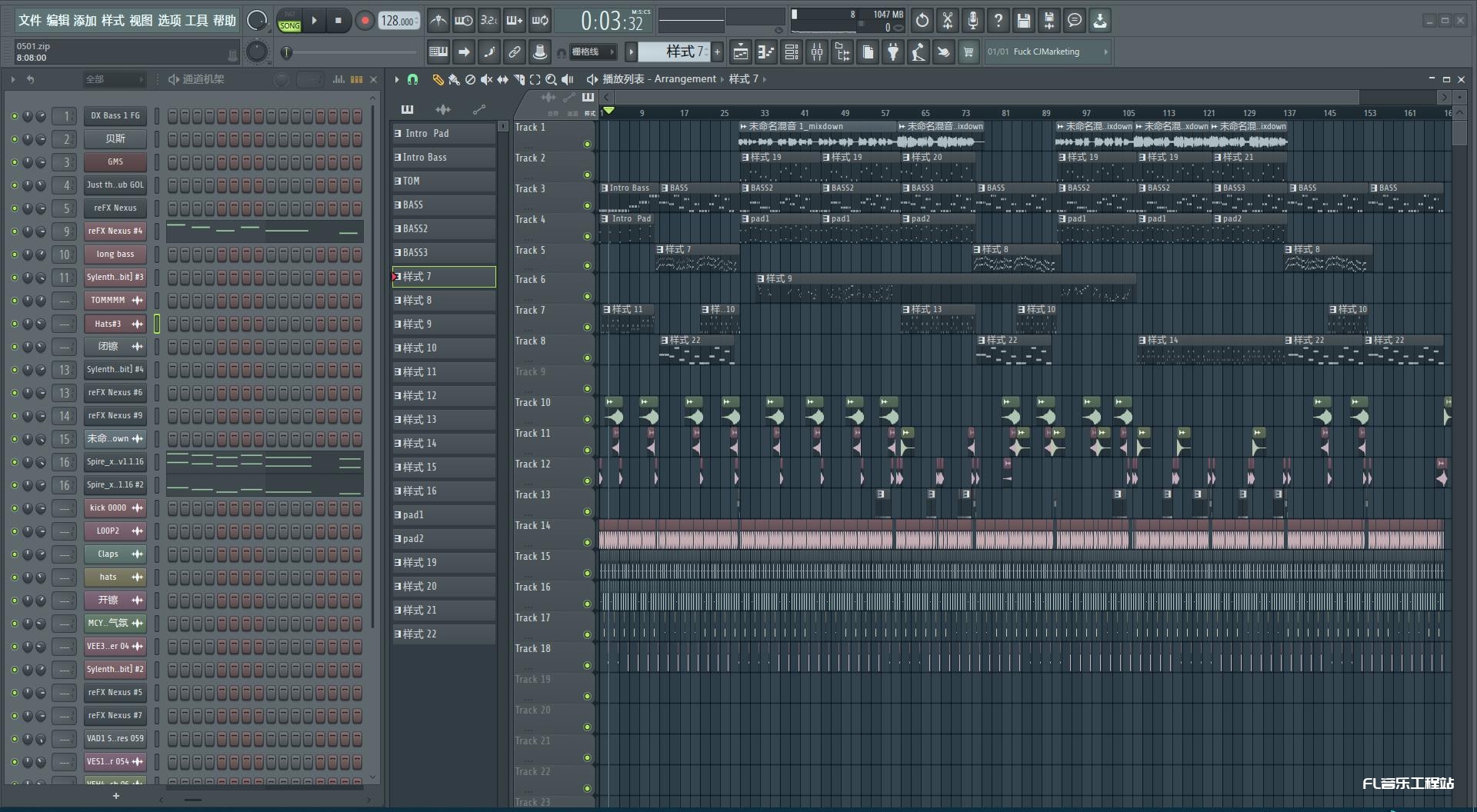Open the 样式 7 pattern selector

click(x=674, y=52)
